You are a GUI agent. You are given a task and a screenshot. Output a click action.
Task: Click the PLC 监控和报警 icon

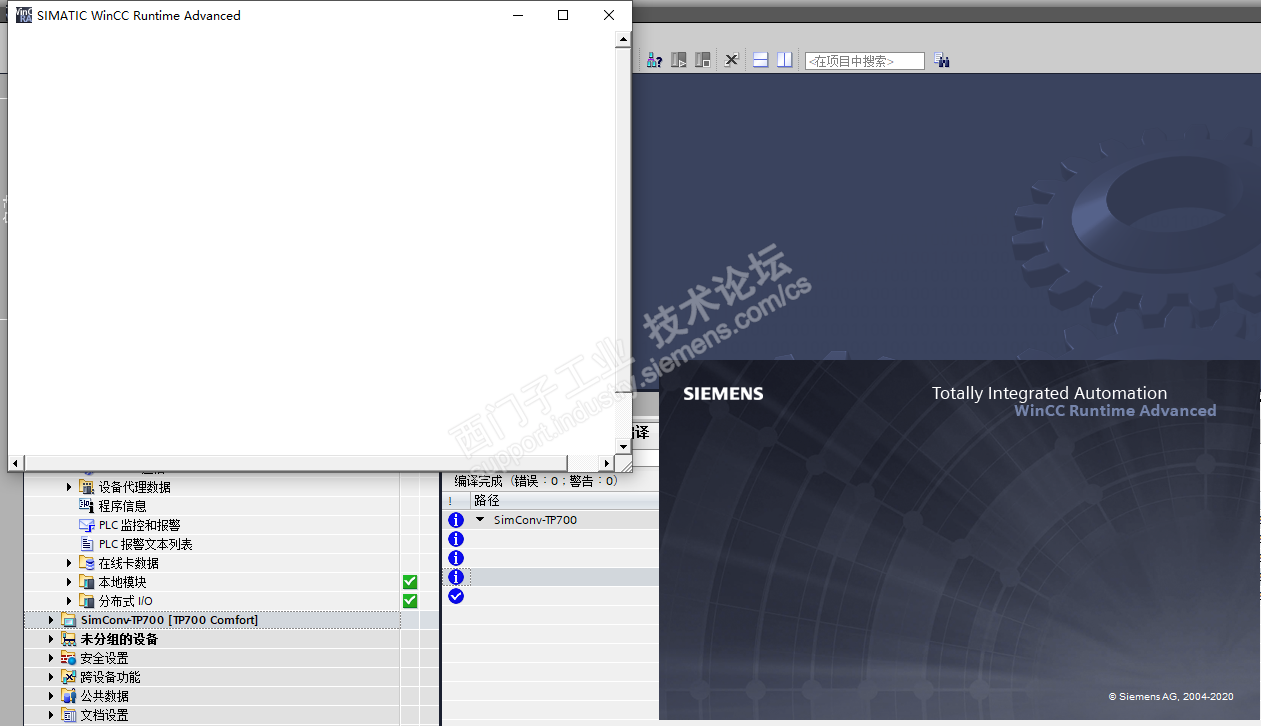(x=87, y=525)
